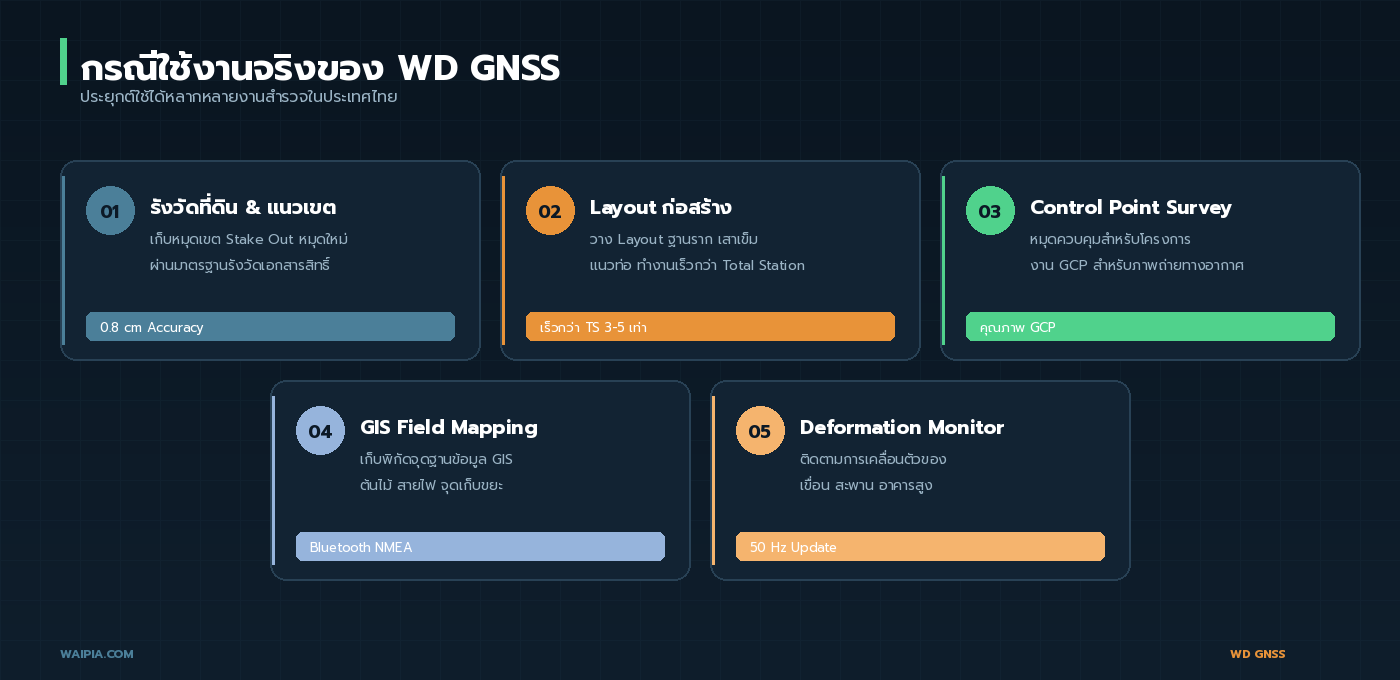Collapse the 'Deformation Monitor' card
The image size is (1400, 680).
pyautogui.click(x=920, y=480)
